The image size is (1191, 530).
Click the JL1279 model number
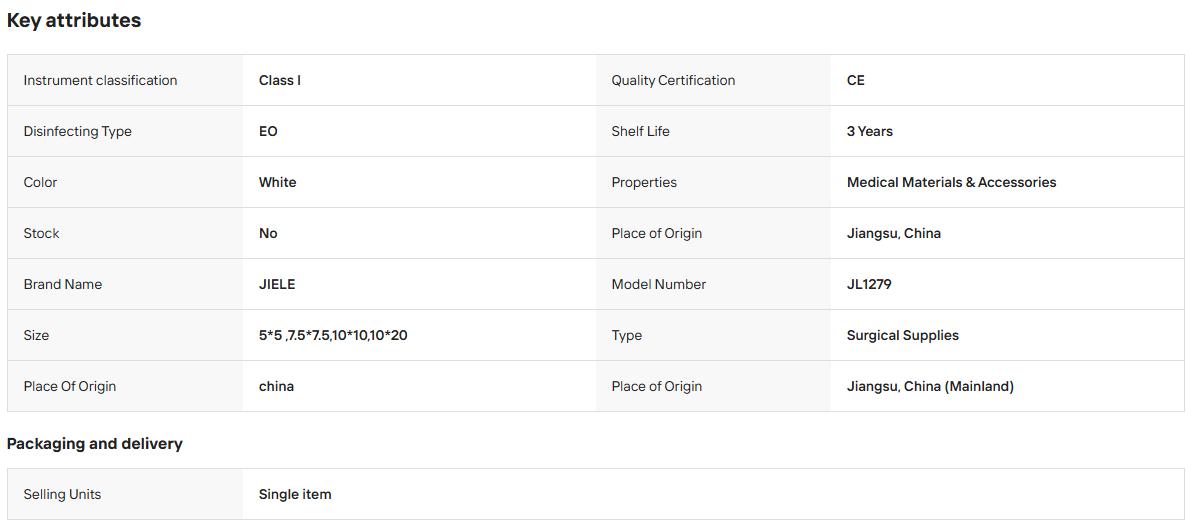tap(869, 284)
